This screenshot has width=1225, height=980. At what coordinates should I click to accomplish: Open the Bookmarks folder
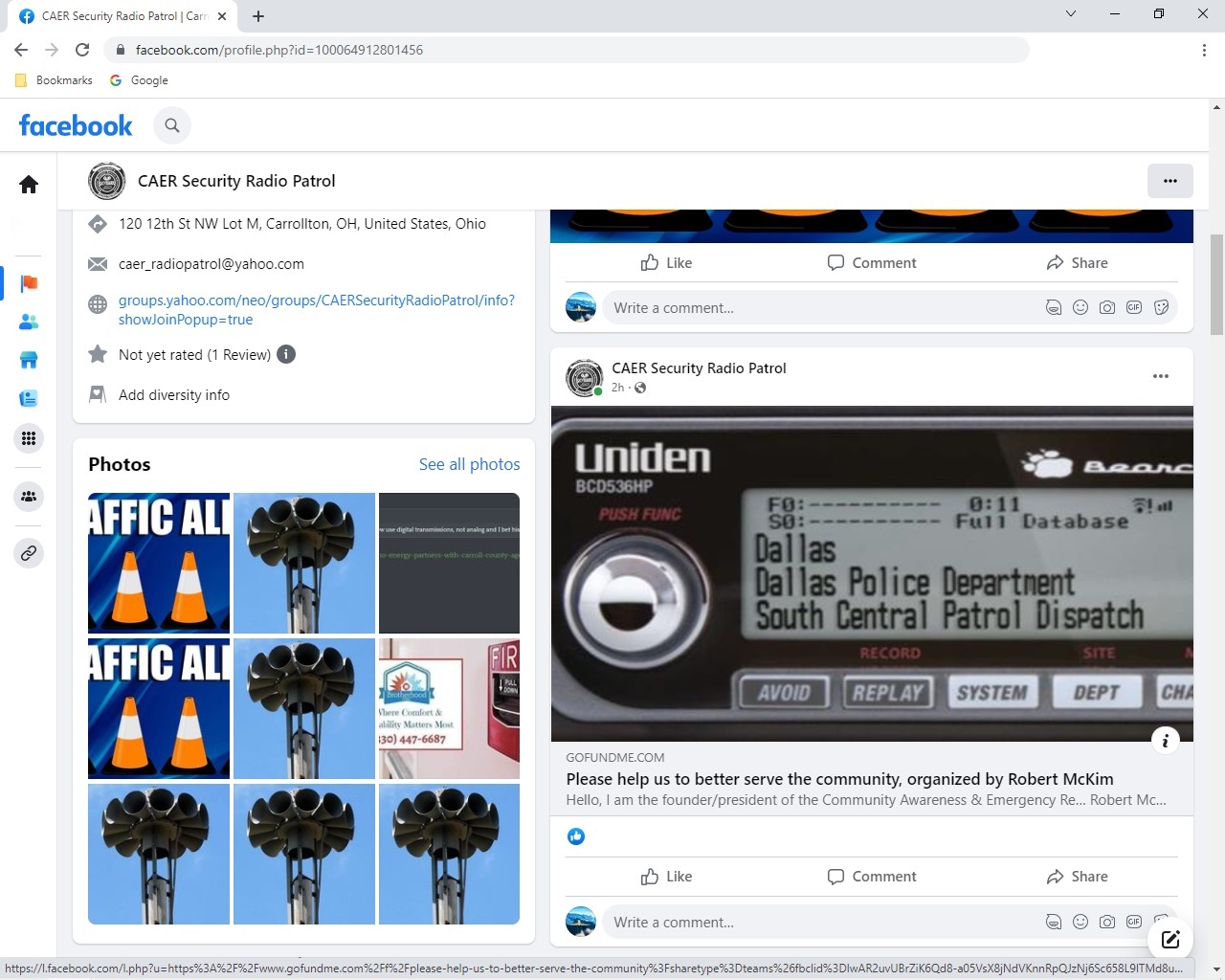55,80
